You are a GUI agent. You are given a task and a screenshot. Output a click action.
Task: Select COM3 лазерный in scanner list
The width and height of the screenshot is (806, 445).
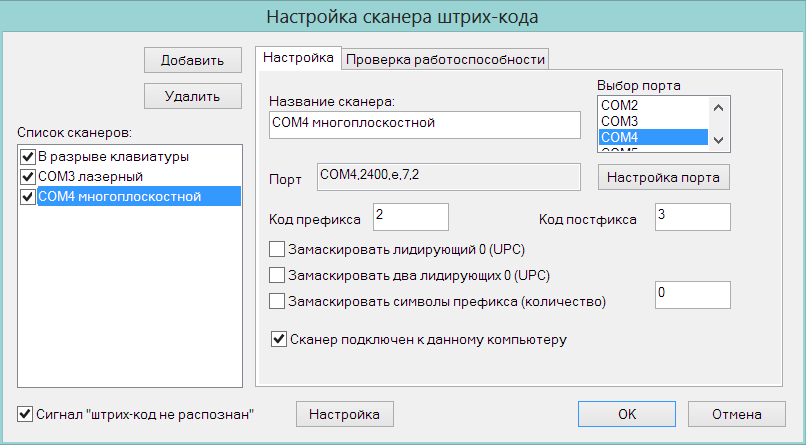pos(90,176)
